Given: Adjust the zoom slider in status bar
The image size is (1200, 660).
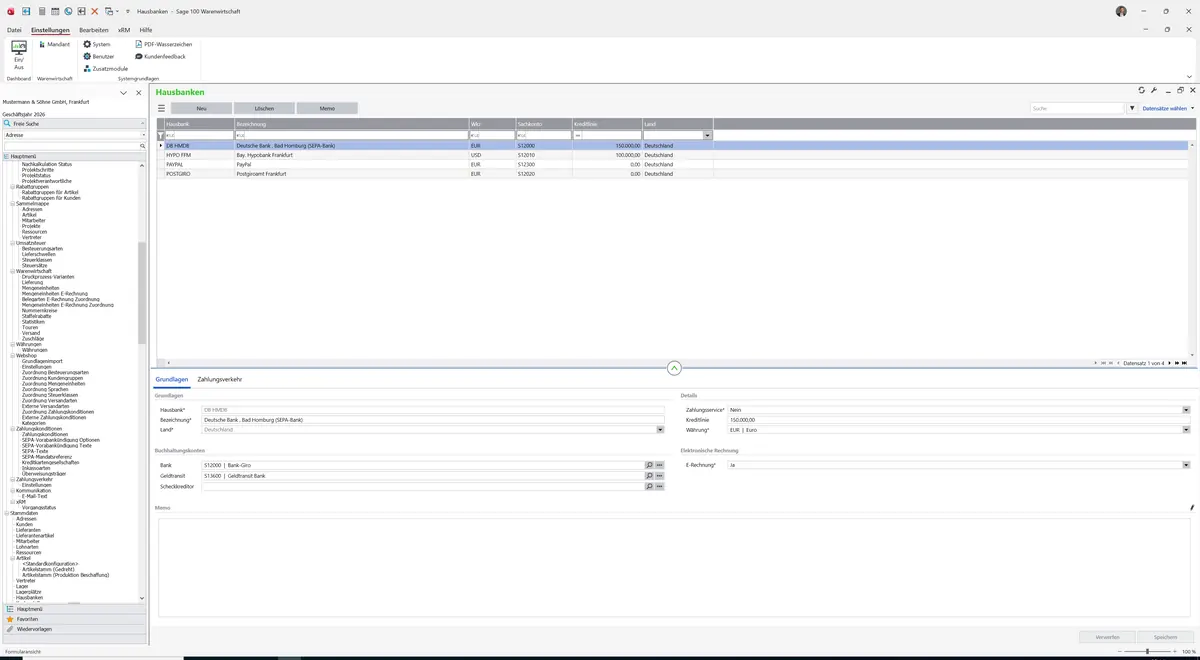Looking at the screenshot, I should (1147, 652).
